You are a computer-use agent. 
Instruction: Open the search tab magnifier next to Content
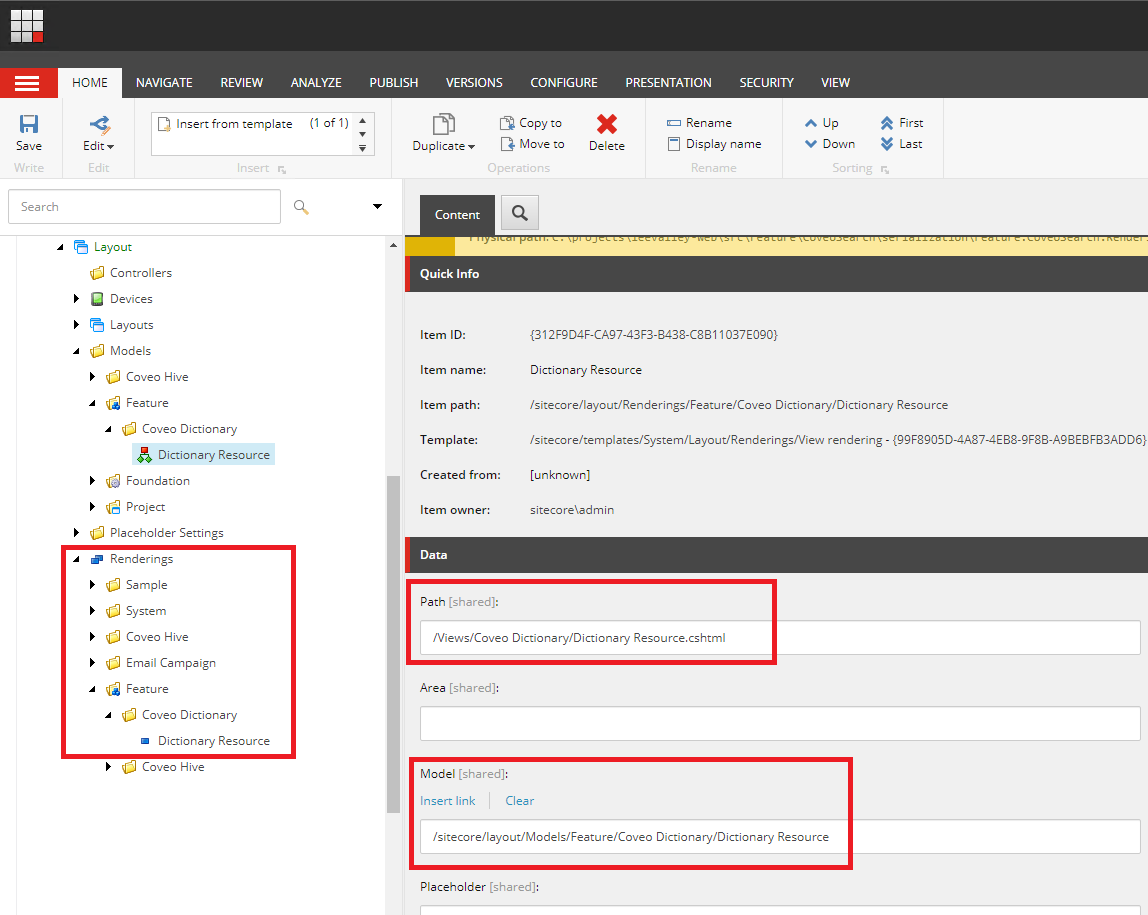[x=520, y=213]
